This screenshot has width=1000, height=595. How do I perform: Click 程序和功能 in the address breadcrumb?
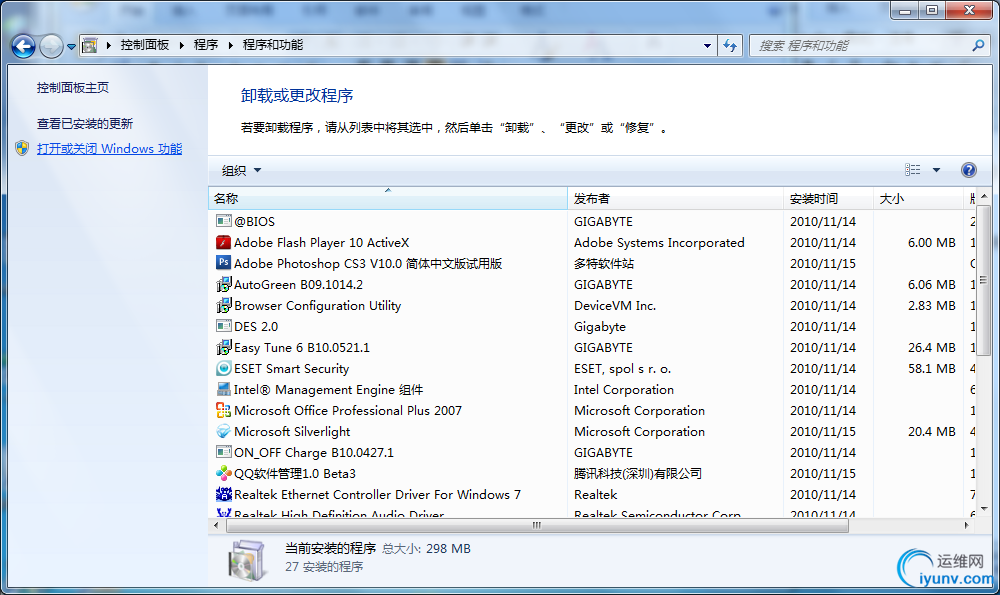click(x=273, y=45)
